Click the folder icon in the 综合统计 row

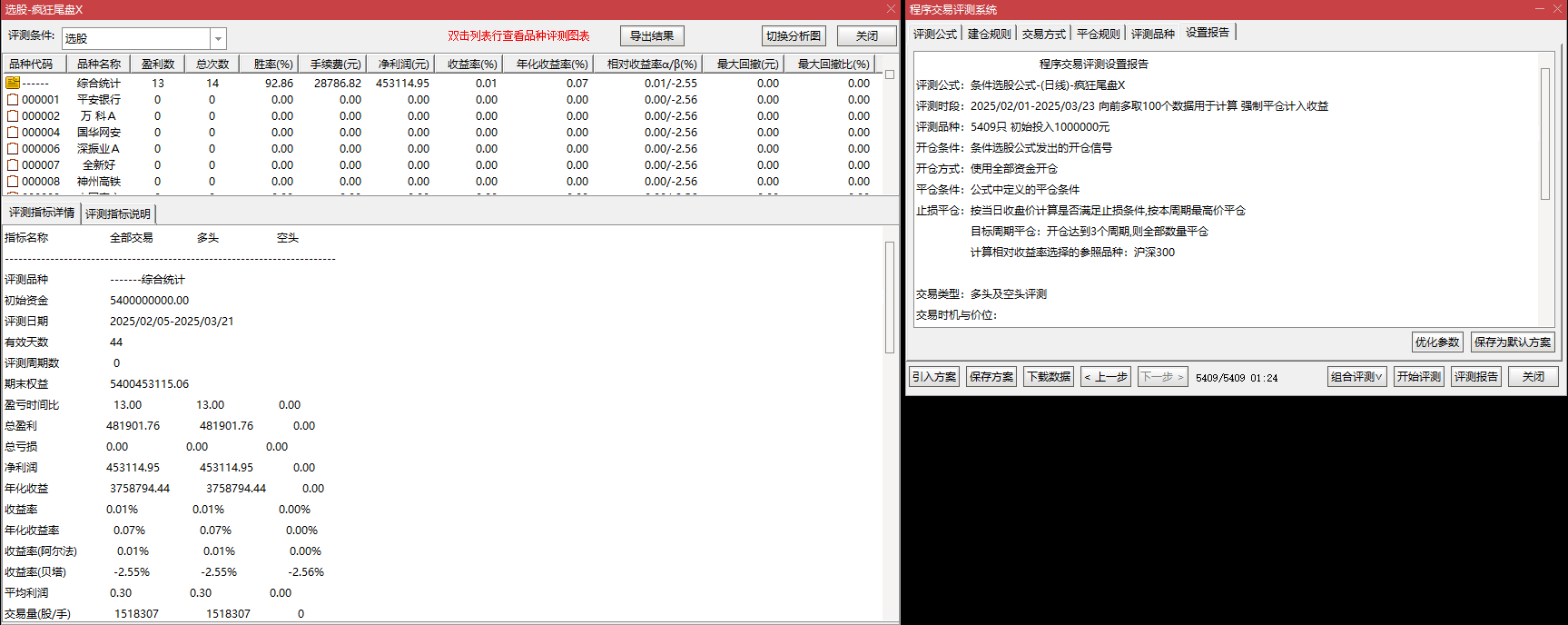[13, 83]
